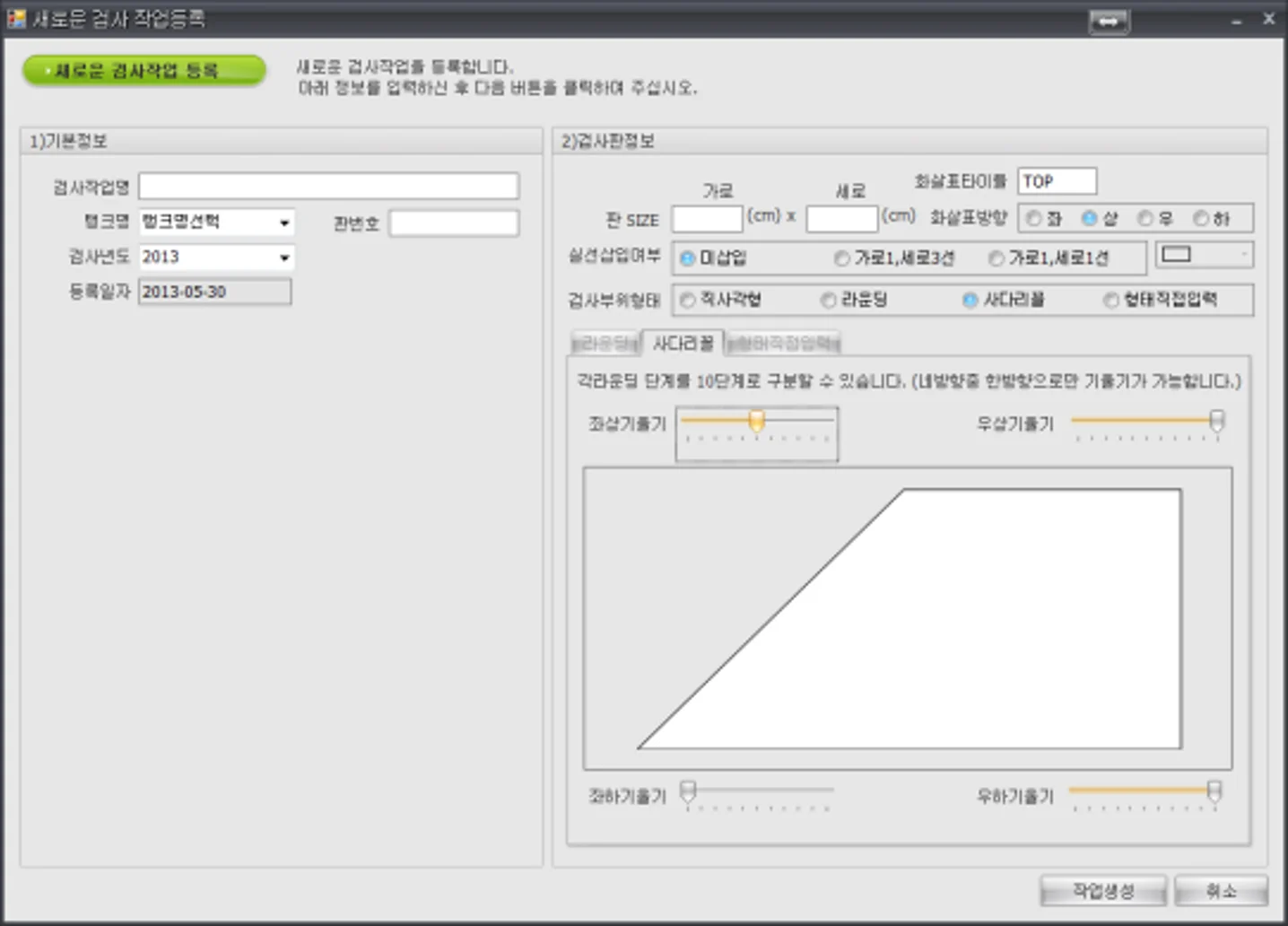Switch to the 형태직접입력 tab
1288x926 pixels.
click(x=783, y=344)
